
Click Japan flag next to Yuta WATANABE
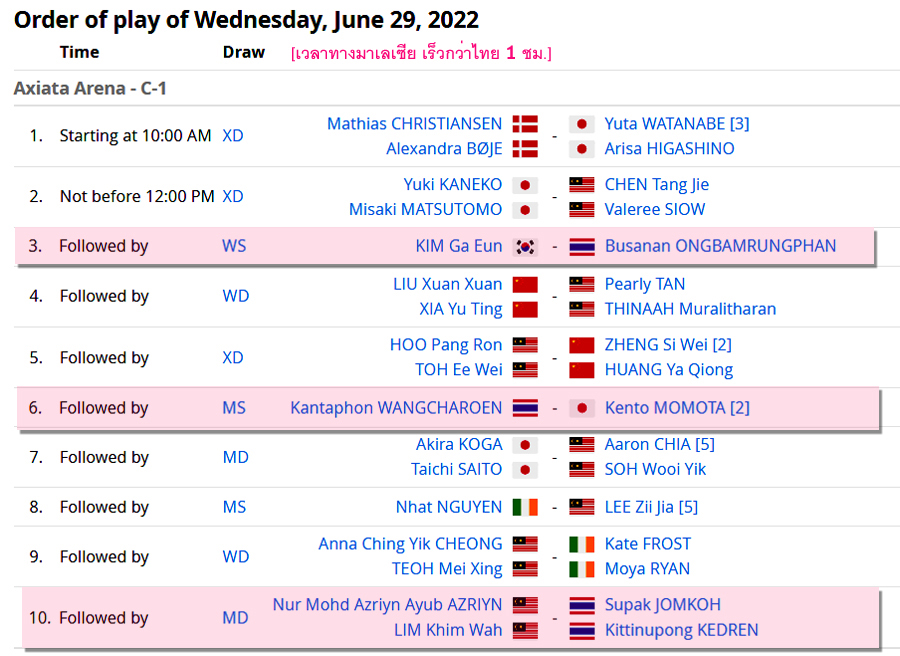[581, 124]
